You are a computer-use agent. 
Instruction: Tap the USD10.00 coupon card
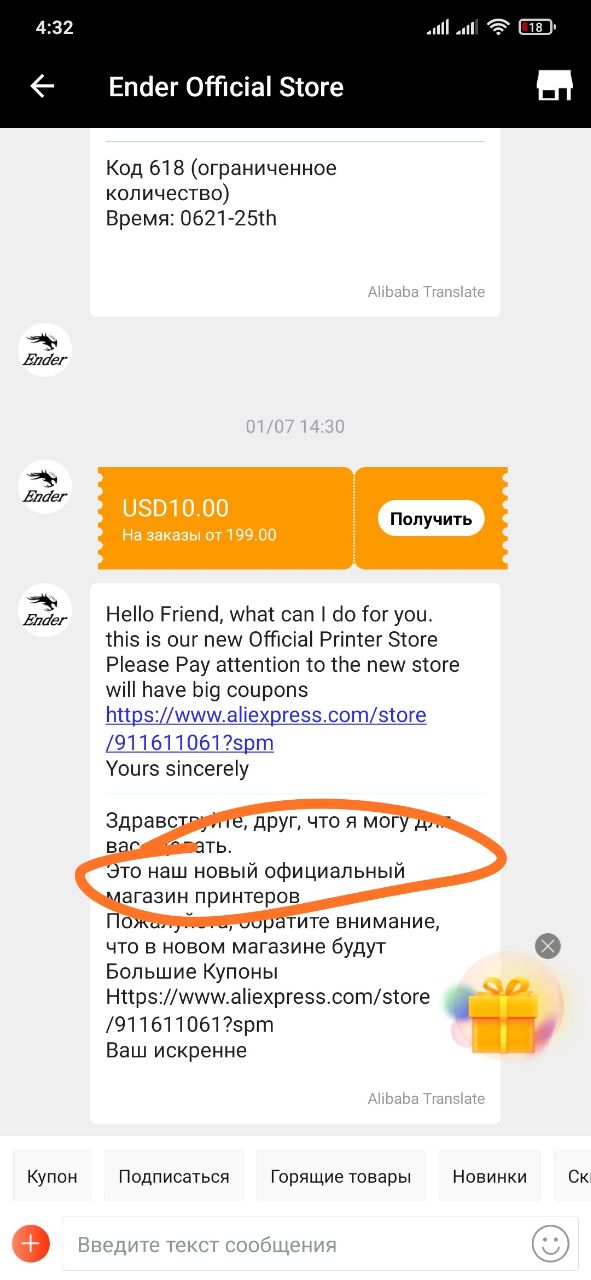pos(225,519)
